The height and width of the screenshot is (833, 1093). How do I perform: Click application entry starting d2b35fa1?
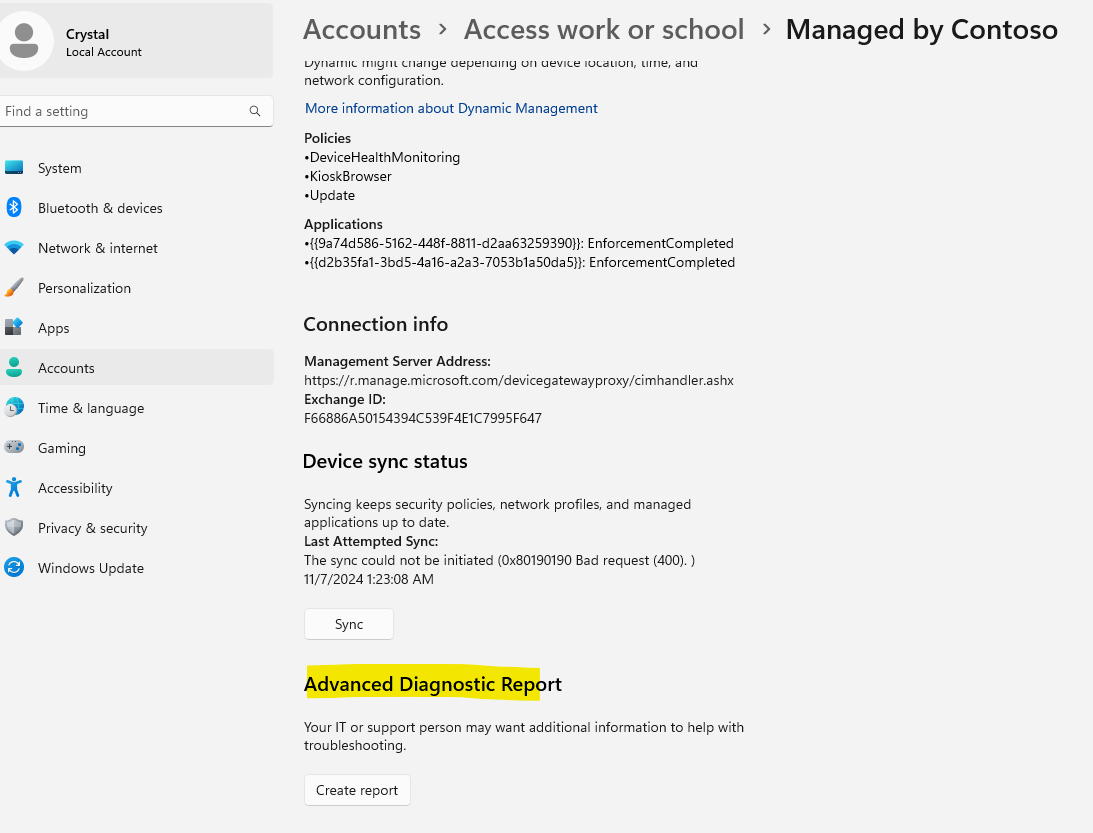click(x=519, y=262)
